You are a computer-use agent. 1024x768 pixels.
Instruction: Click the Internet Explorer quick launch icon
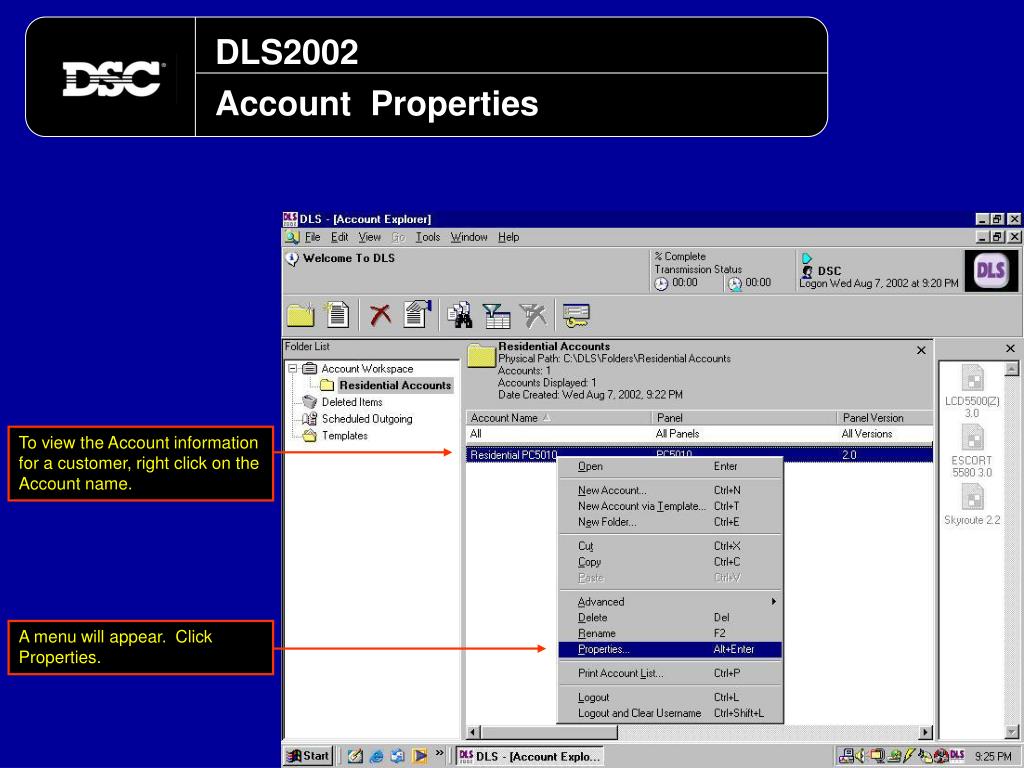point(377,756)
